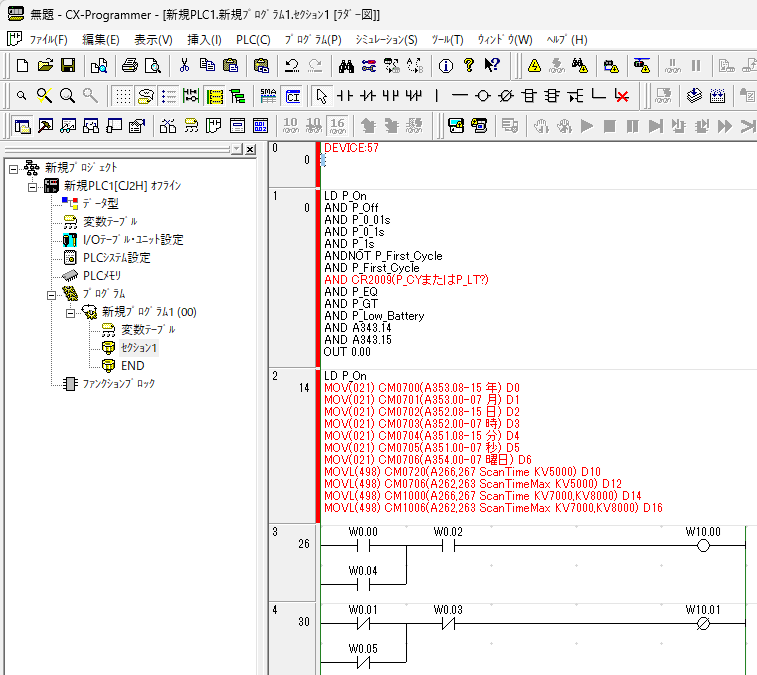Click the Find binoculars icon
757x675 pixels.
point(346,66)
